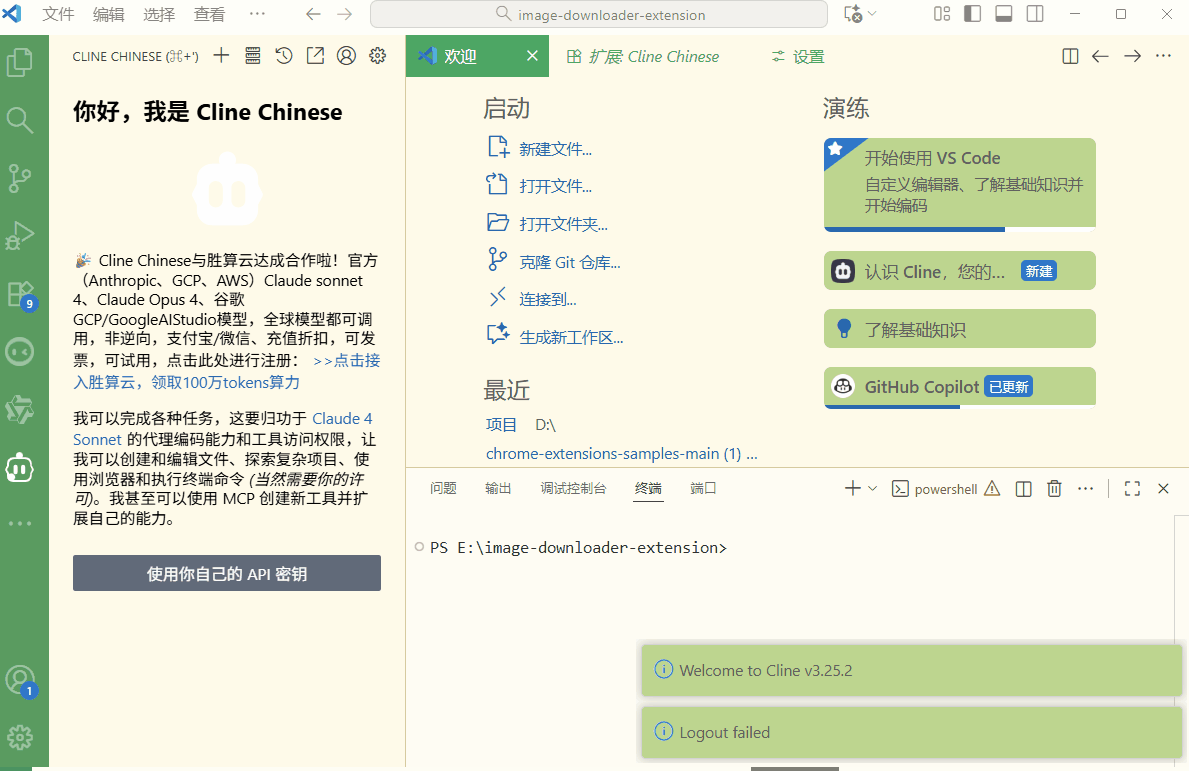Navigate back with editor arrow icon

coord(1100,56)
